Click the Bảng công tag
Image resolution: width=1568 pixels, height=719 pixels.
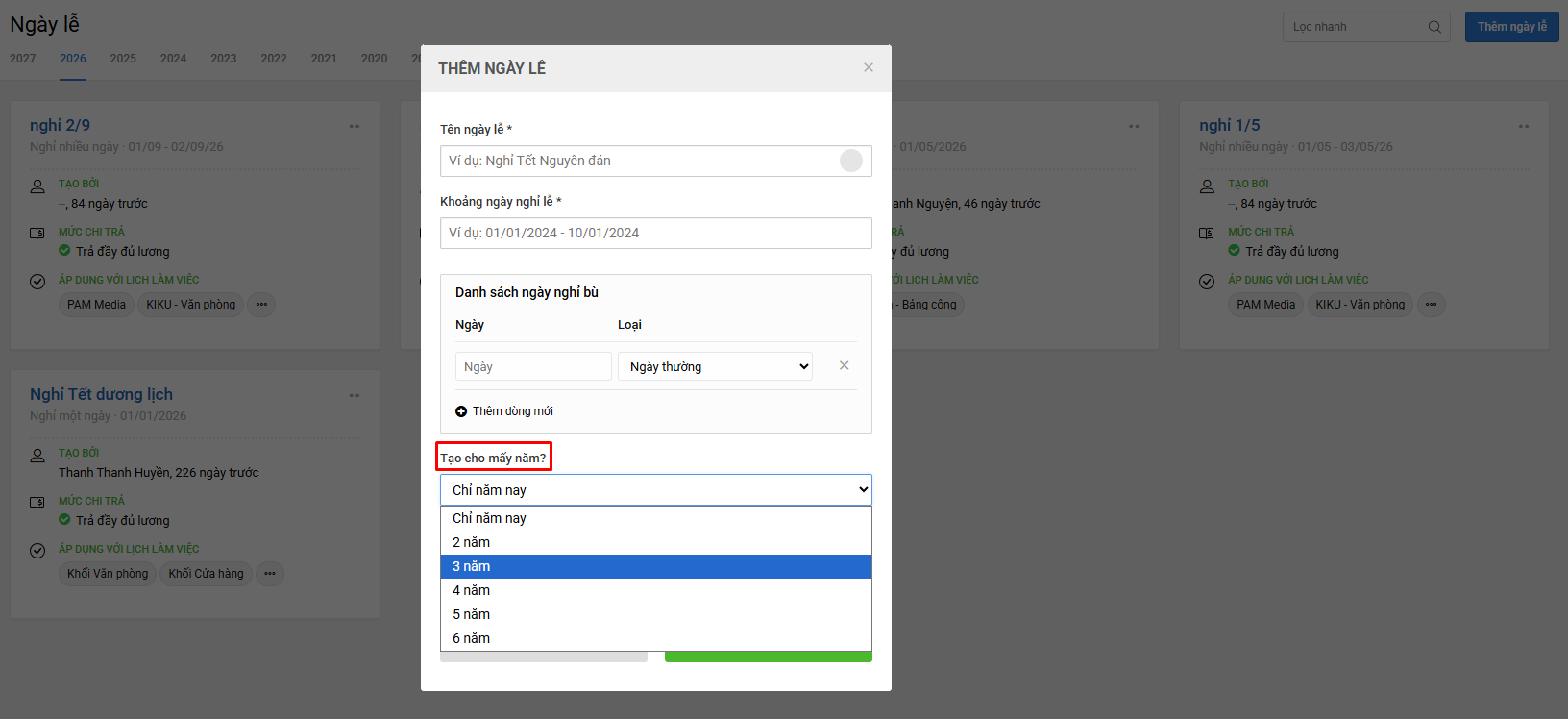928,305
